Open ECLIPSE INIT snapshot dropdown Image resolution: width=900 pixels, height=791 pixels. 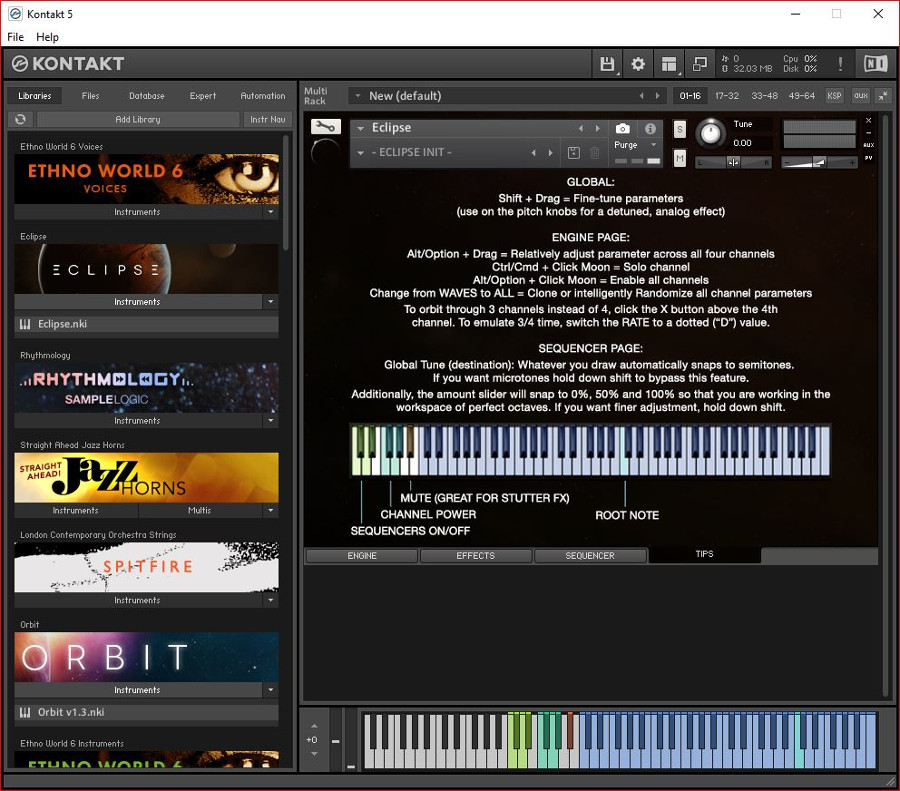(x=360, y=153)
